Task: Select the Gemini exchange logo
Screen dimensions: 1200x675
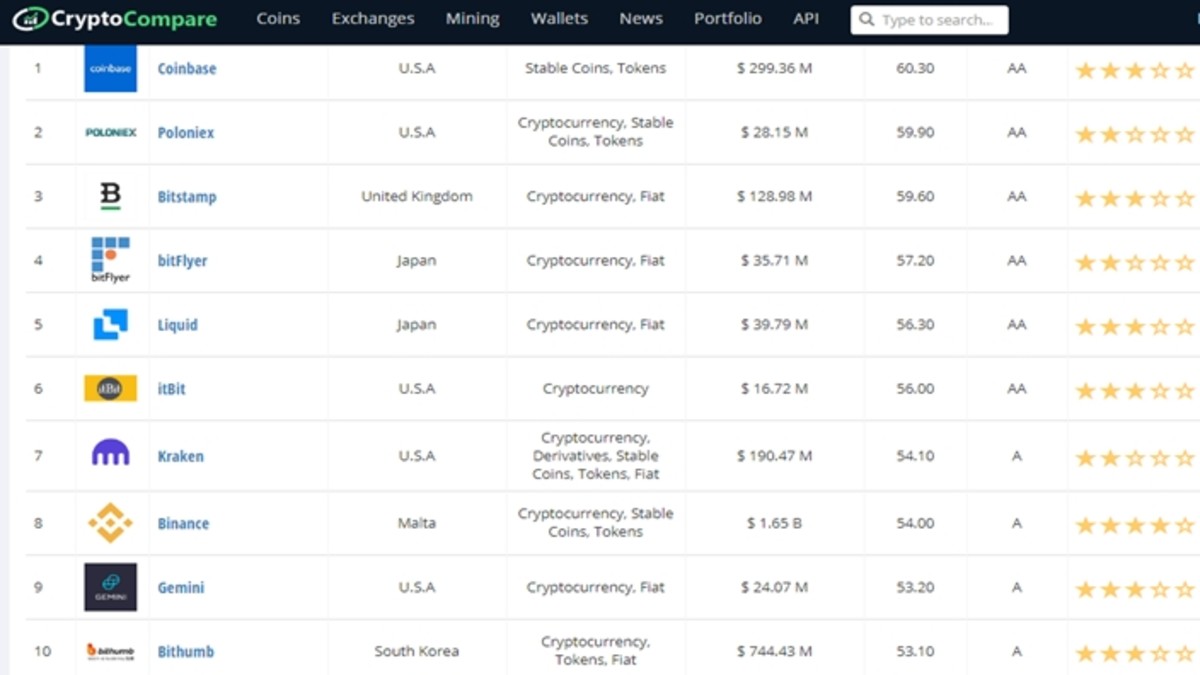Action: (110, 588)
